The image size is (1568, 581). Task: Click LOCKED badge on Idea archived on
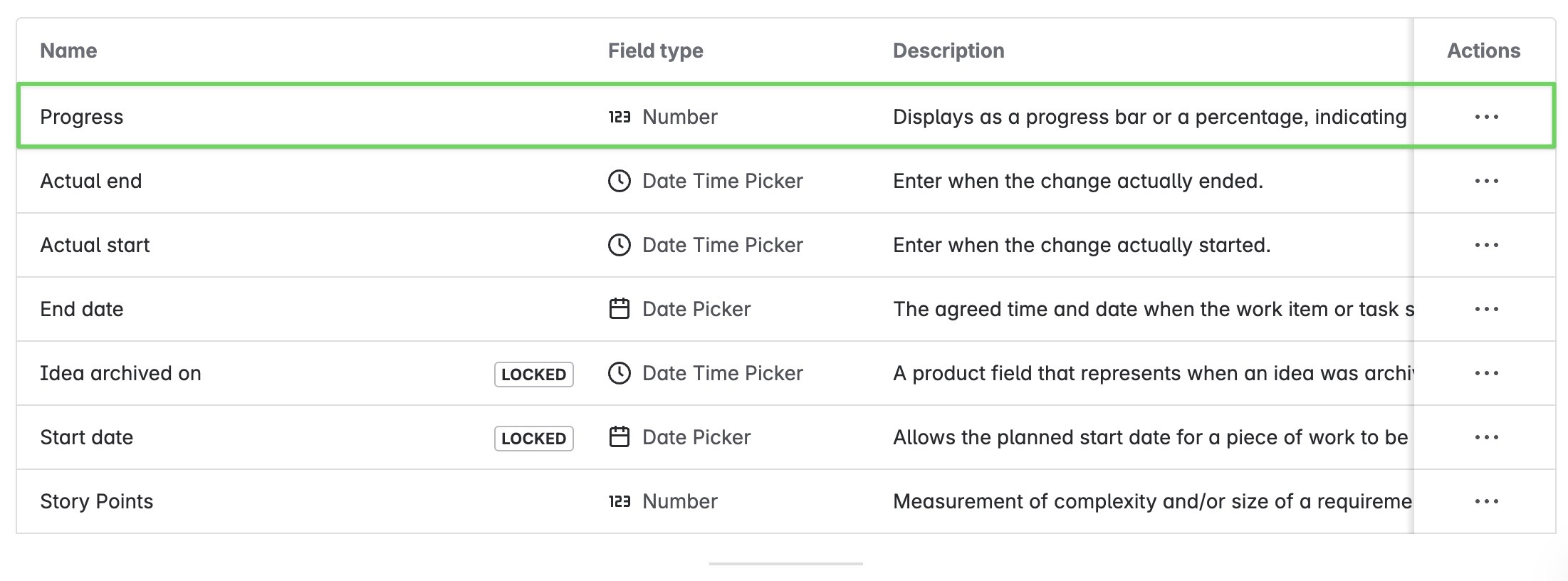[x=533, y=374]
